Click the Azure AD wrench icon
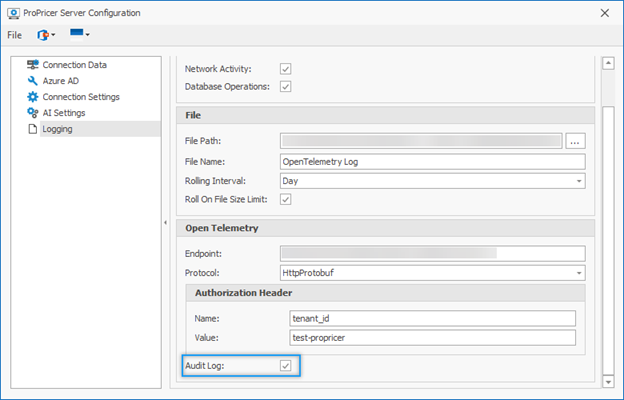The image size is (624, 400). (x=33, y=81)
